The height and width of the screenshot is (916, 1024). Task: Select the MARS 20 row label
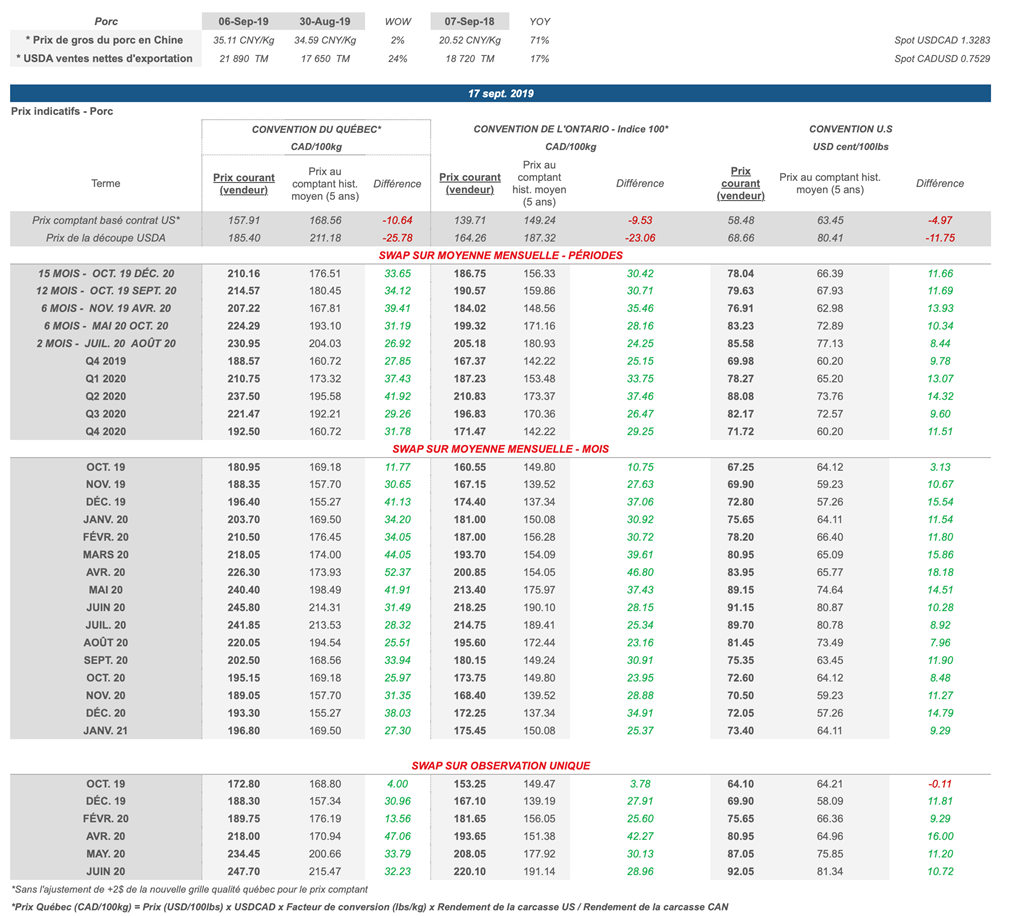pyautogui.click(x=105, y=554)
